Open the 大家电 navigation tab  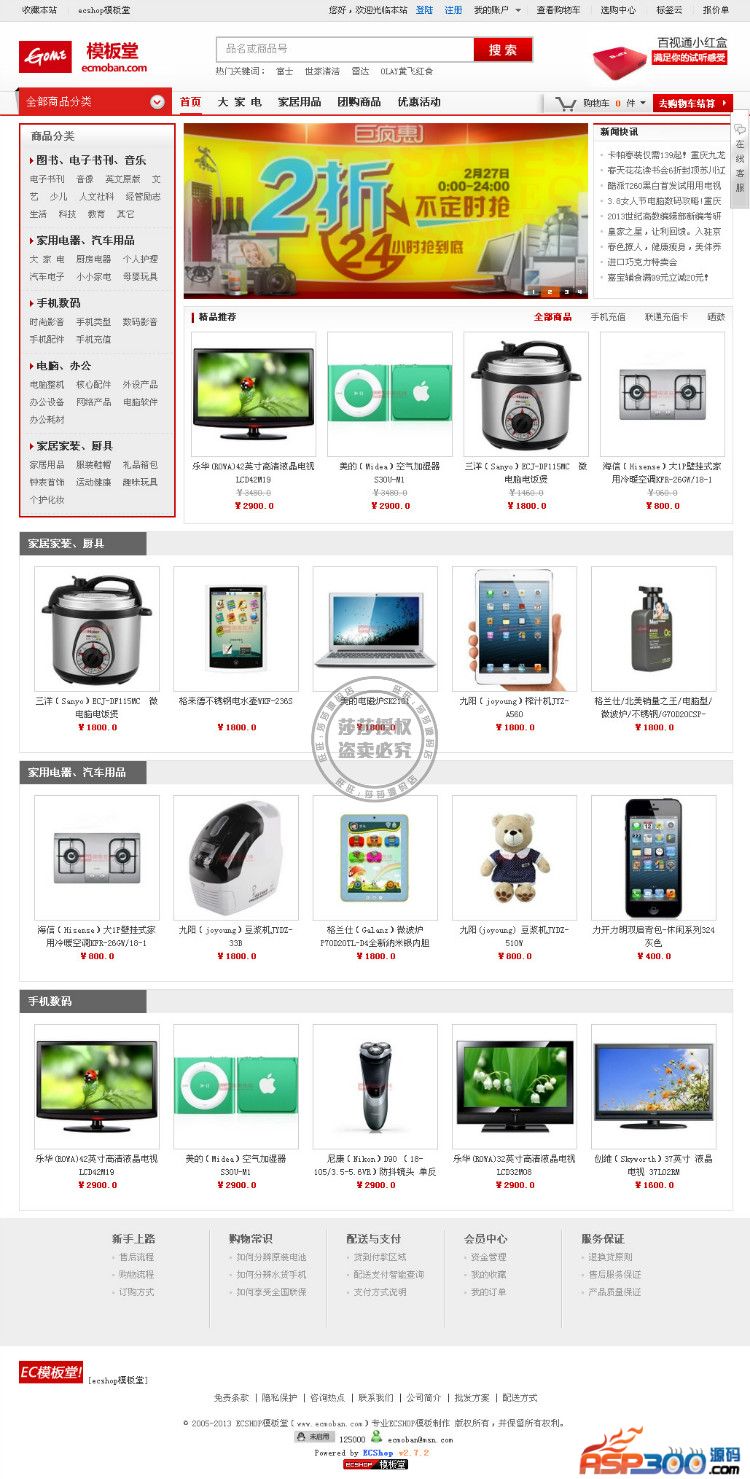(239, 102)
